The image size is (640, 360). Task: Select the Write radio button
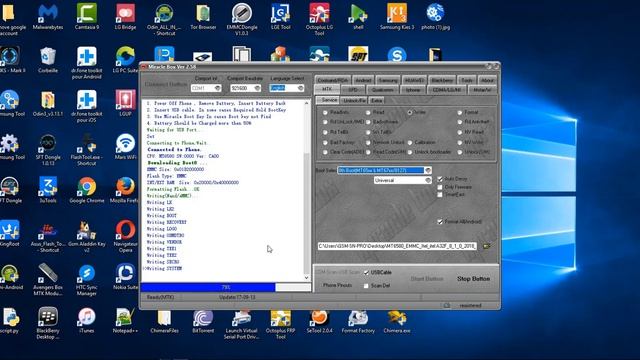(409, 112)
